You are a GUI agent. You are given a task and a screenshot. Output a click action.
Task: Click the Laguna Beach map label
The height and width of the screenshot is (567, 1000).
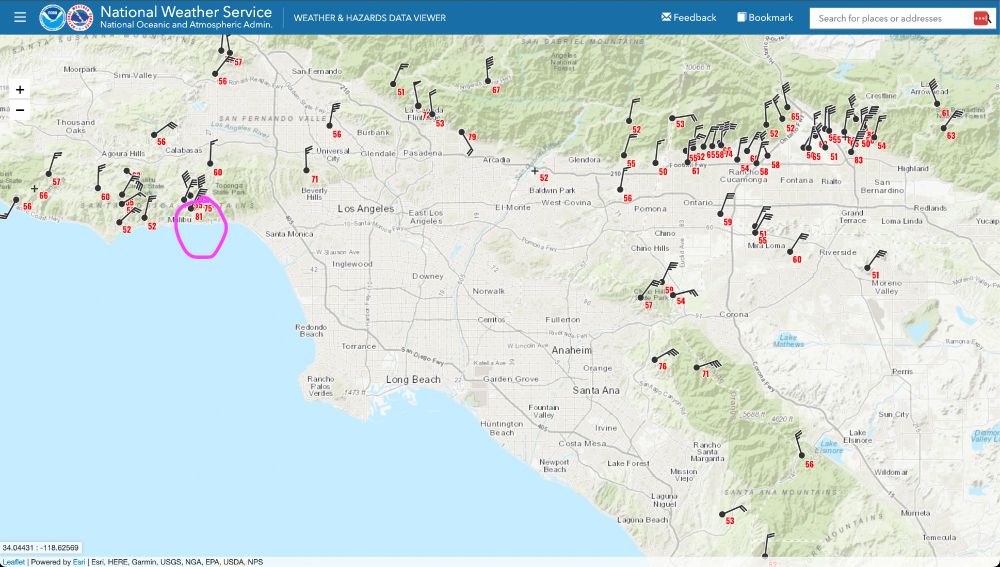pos(642,520)
